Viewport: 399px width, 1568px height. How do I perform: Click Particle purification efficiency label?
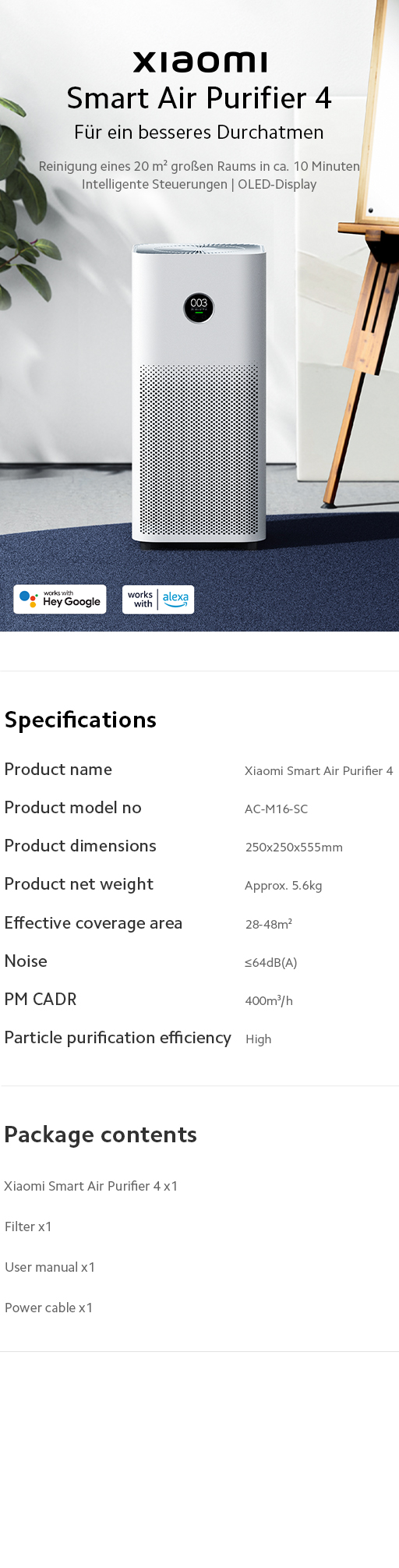click(118, 1038)
